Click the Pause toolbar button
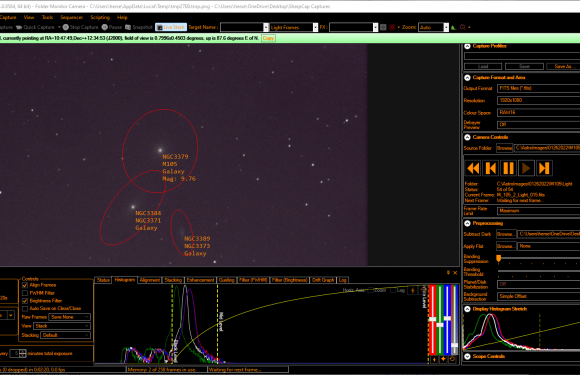The height and width of the screenshot is (375, 580). click(112, 27)
